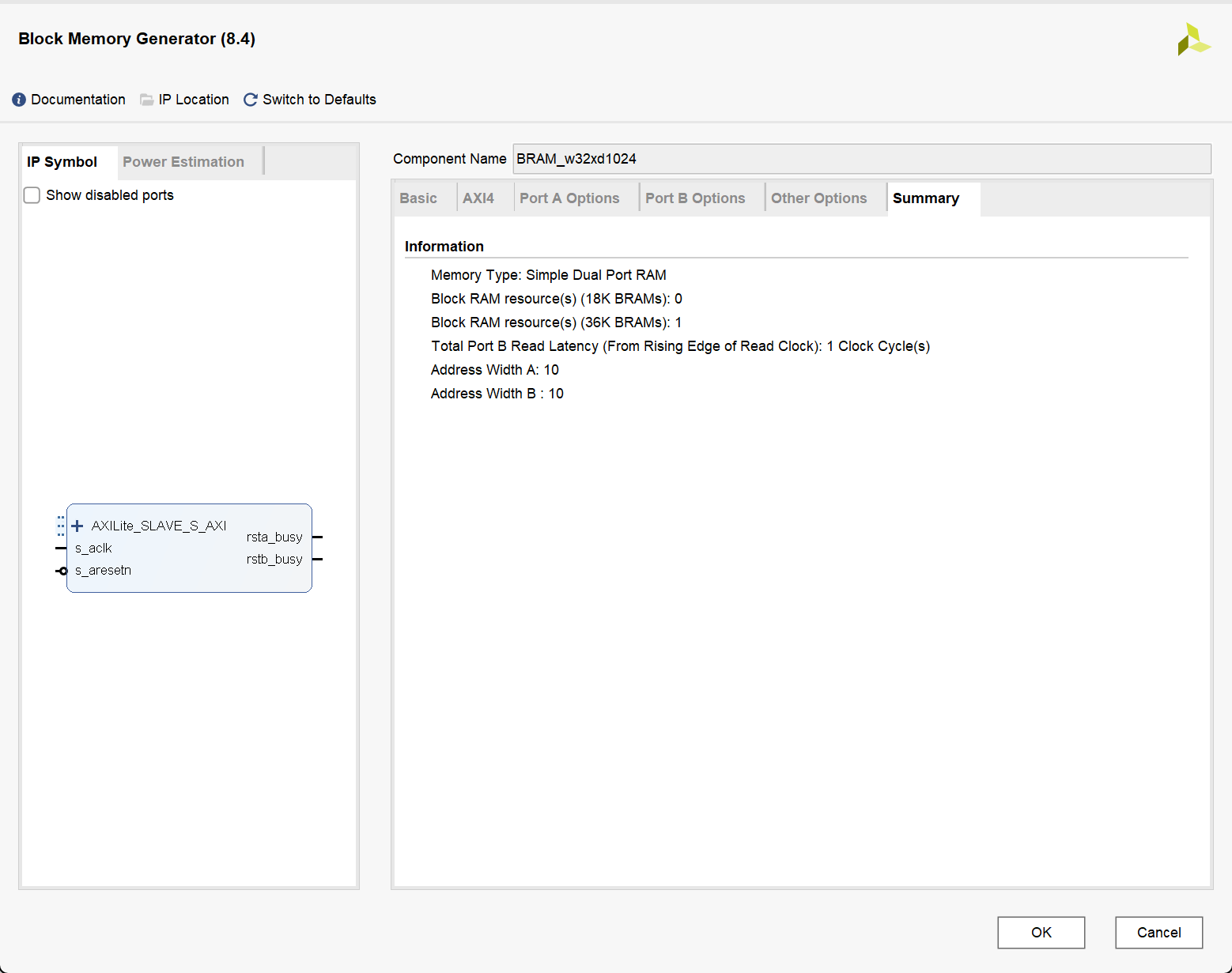Viewport: 1232px width, 973px height.
Task: Confirm with the OK button
Action: 1041,933
